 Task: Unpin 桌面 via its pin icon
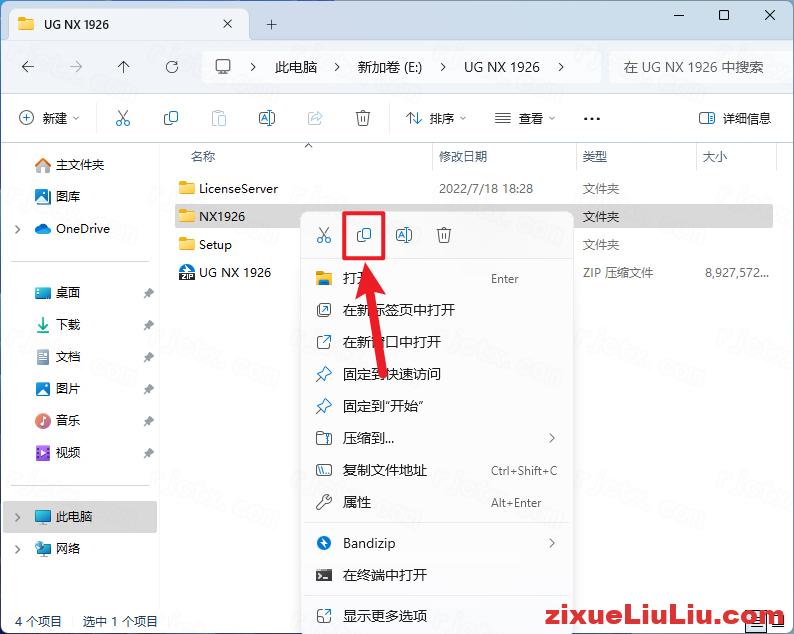pos(148,293)
